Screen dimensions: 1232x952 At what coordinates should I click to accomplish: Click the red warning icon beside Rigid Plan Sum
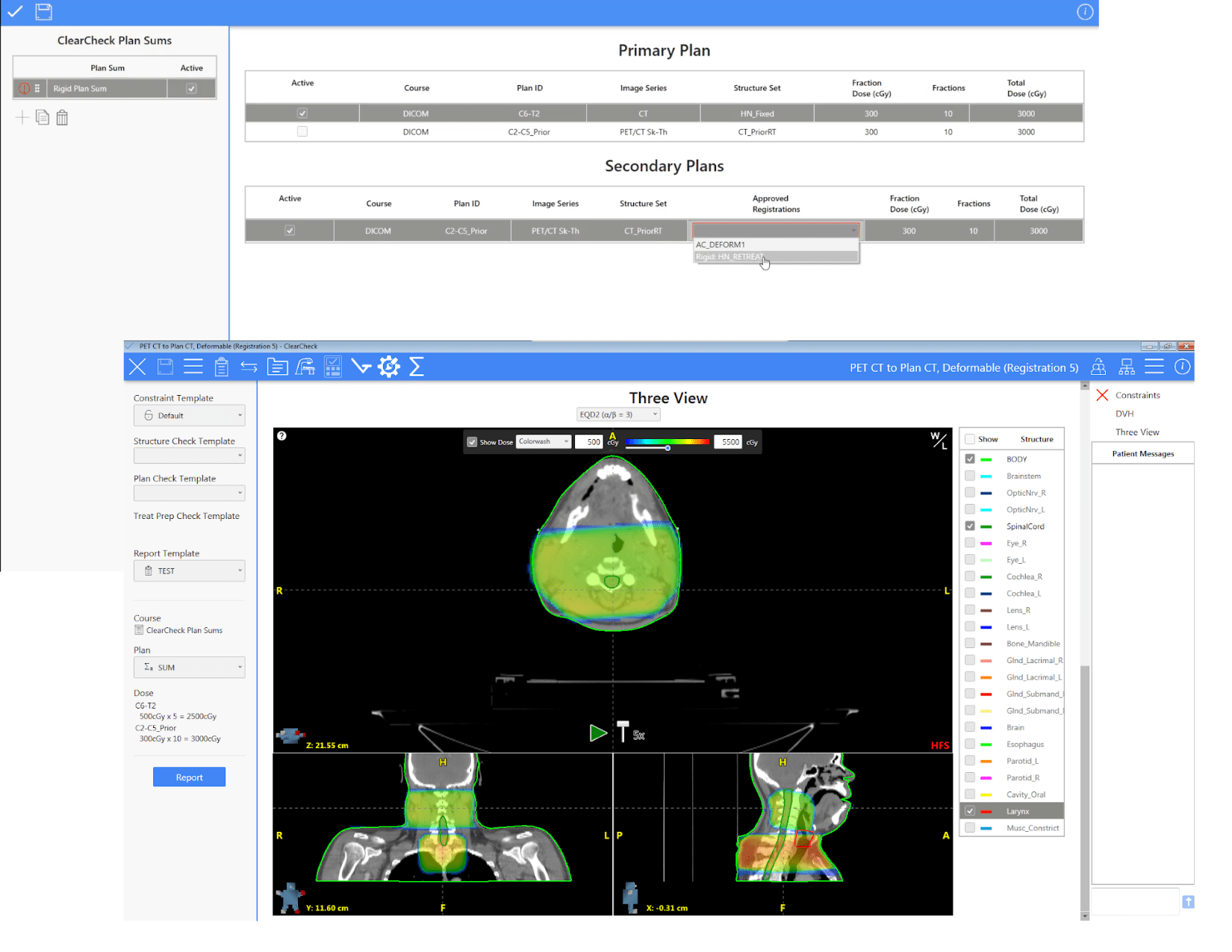pyautogui.click(x=24, y=88)
